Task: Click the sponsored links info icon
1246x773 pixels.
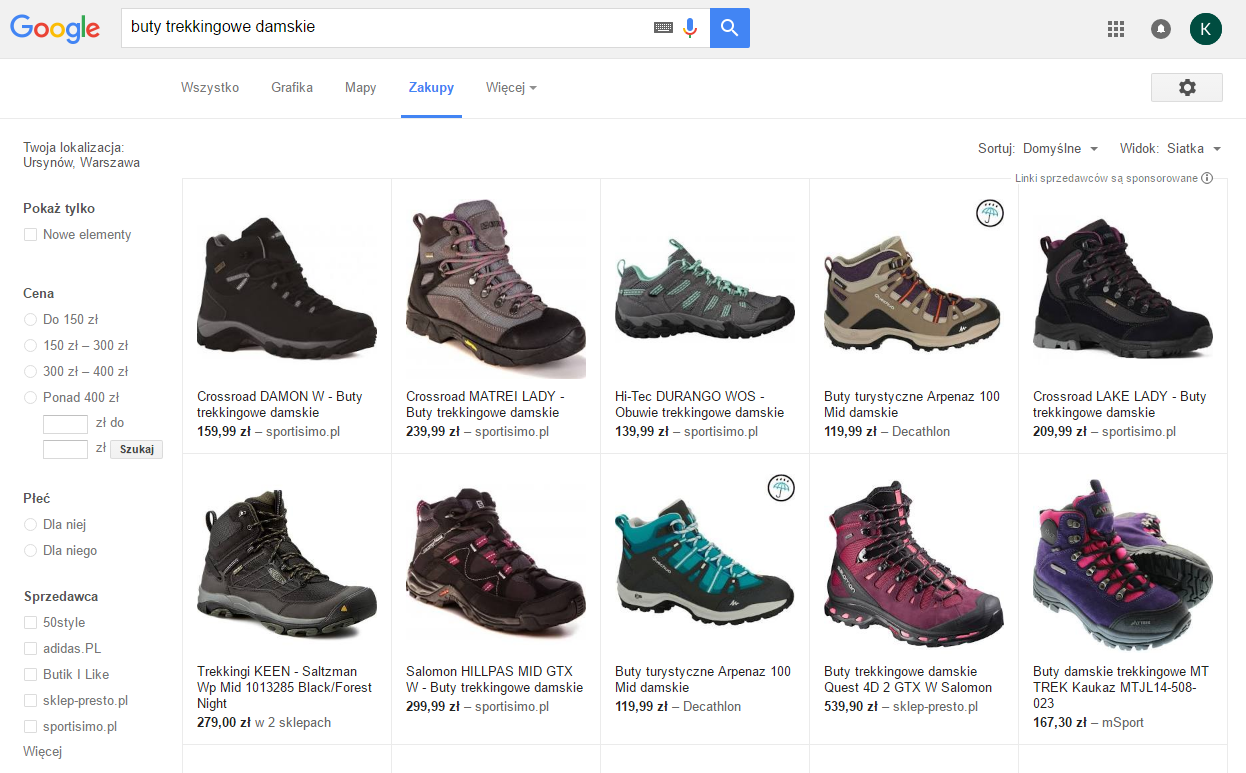Action: [x=1207, y=179]
